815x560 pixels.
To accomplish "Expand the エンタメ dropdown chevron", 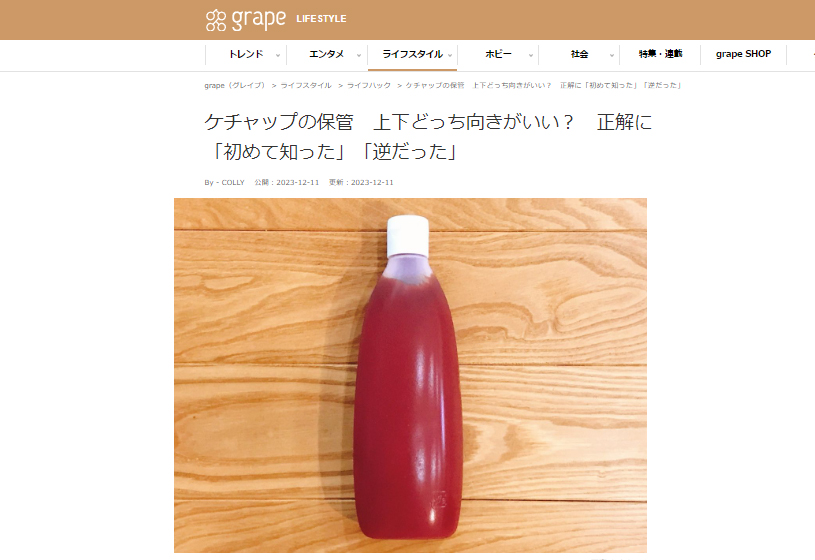I will click(x=359, y=56).
